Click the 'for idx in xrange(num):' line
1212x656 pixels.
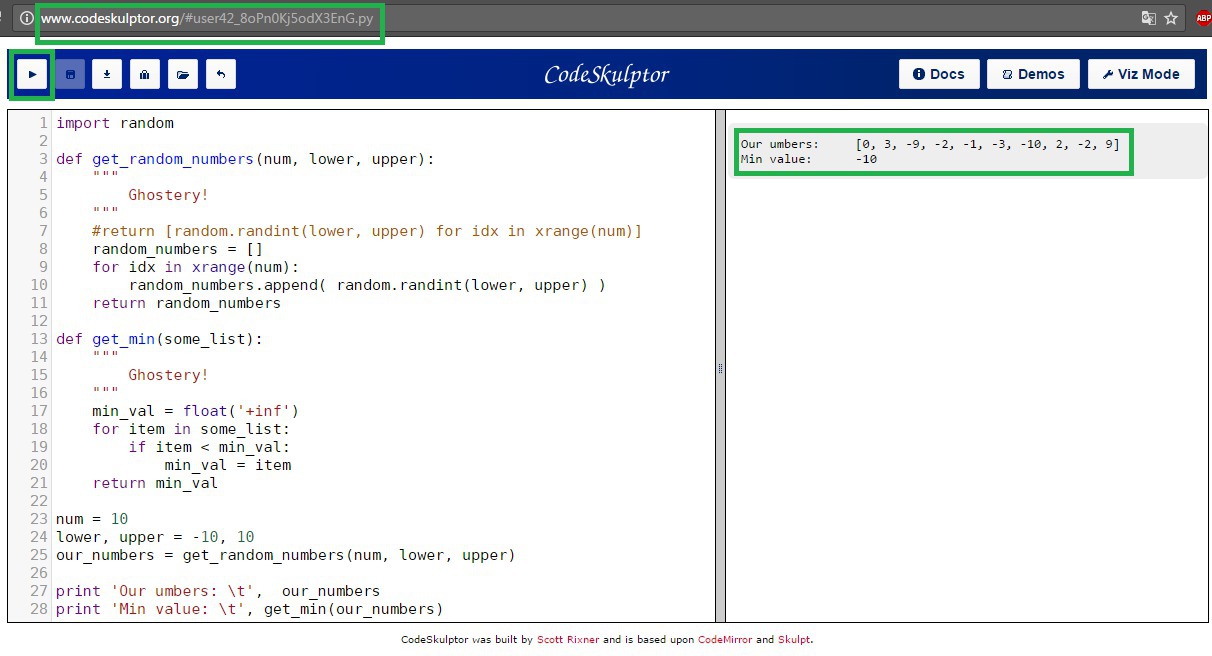(196, 267)
